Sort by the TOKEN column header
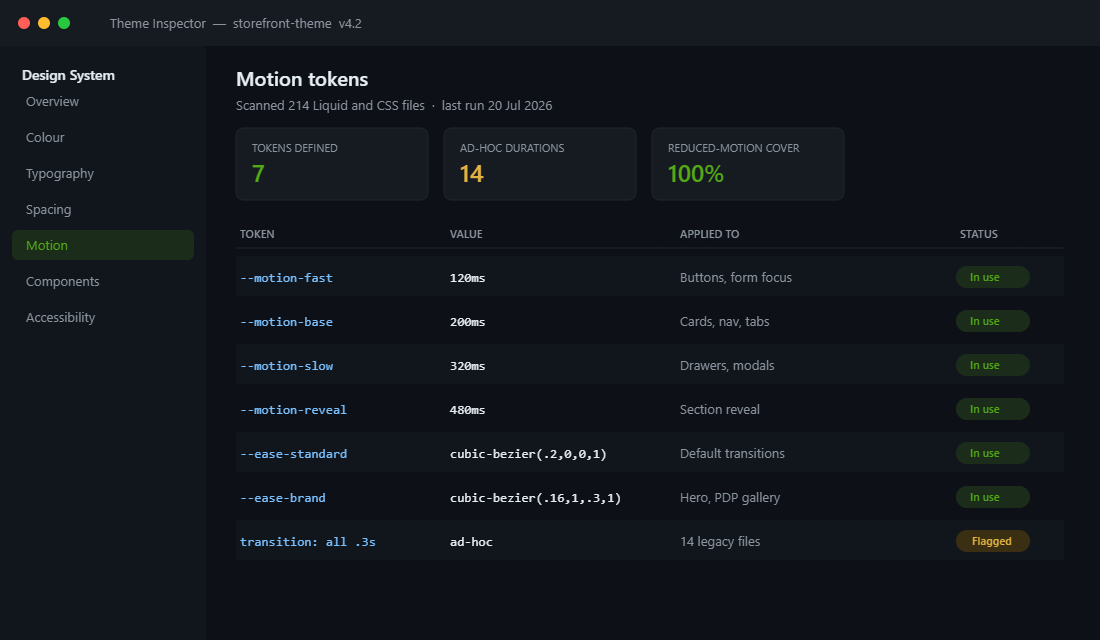 pyautogui.click(x=257, y=234)
